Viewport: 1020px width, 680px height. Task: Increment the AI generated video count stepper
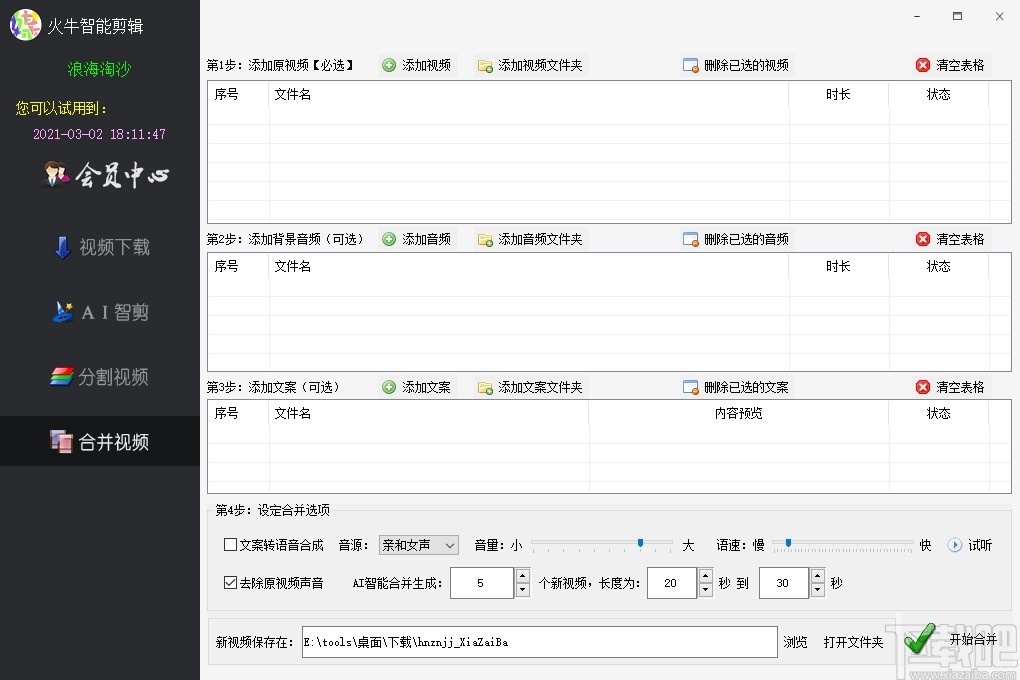[x=522, y=577]
